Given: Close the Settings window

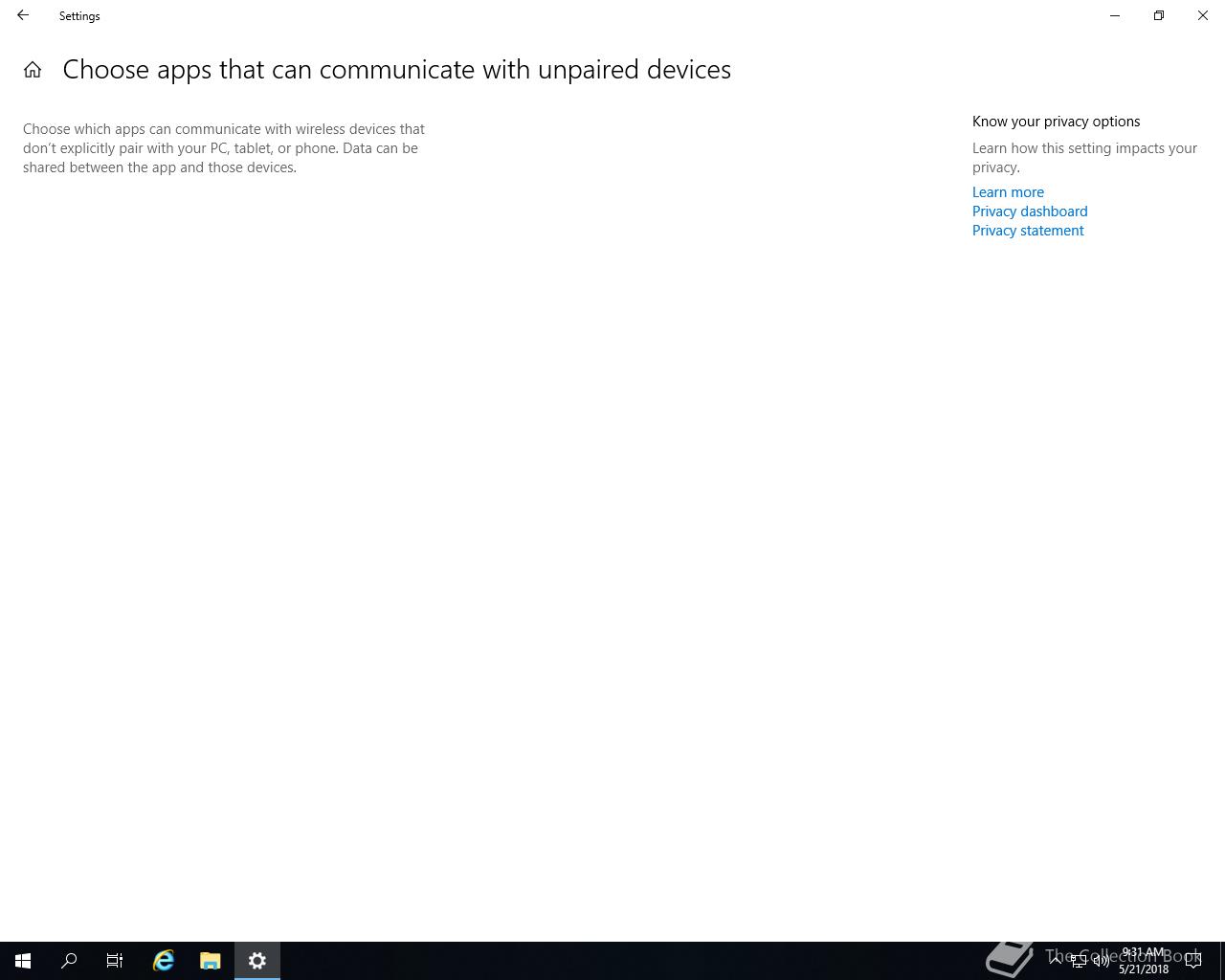Looking at the screenshot, I should pos(1203,15).
